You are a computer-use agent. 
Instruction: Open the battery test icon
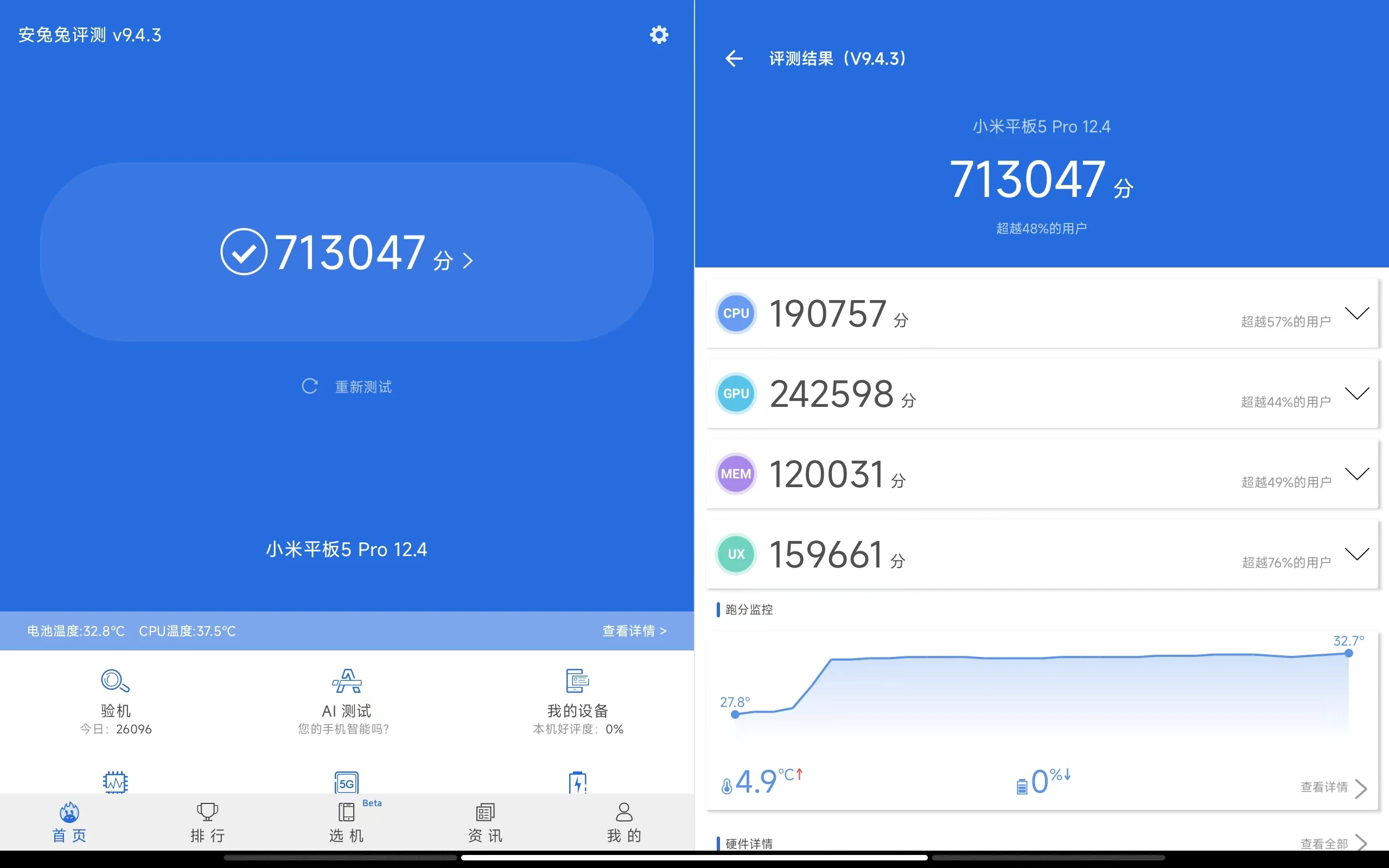(577, 782)
